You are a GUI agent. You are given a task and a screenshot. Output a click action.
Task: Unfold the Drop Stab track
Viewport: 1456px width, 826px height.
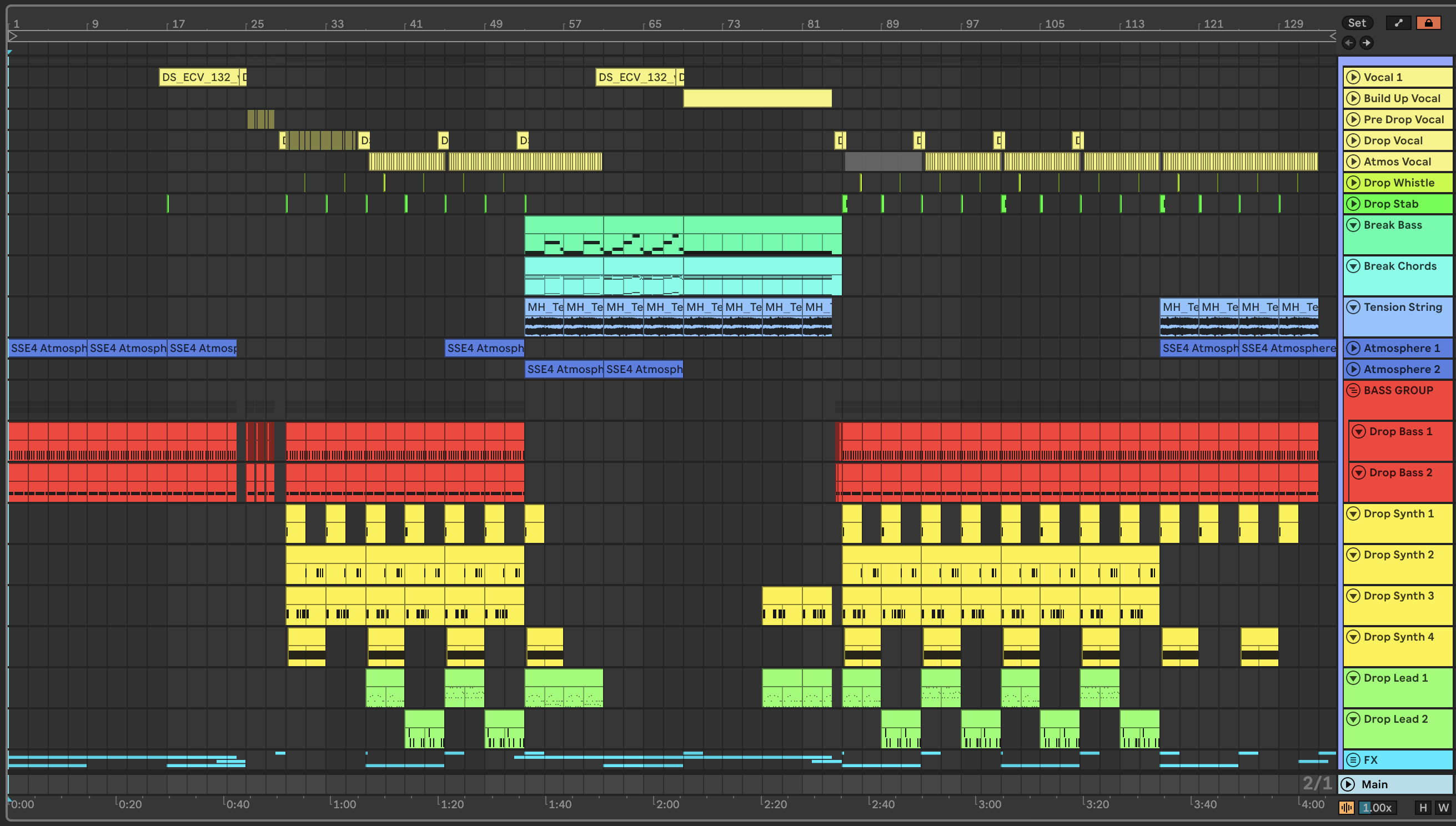[1353, 204]
